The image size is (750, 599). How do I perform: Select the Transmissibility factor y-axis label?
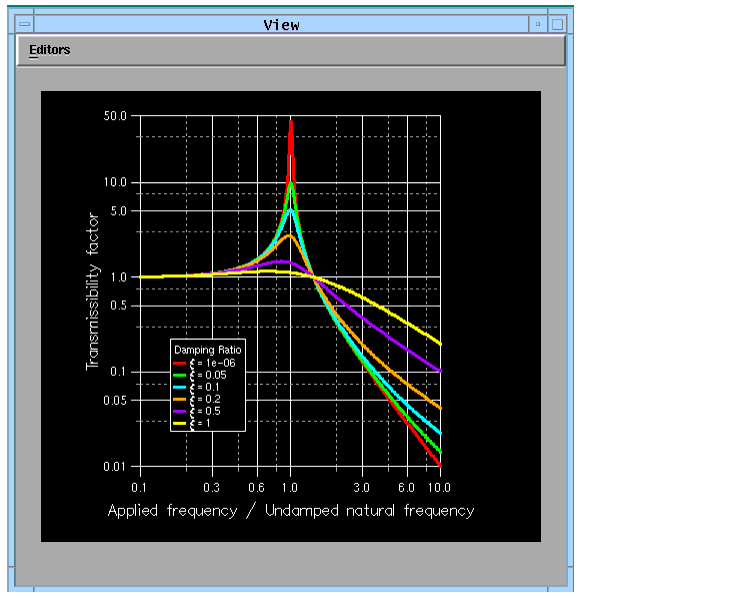click(93, 291)
